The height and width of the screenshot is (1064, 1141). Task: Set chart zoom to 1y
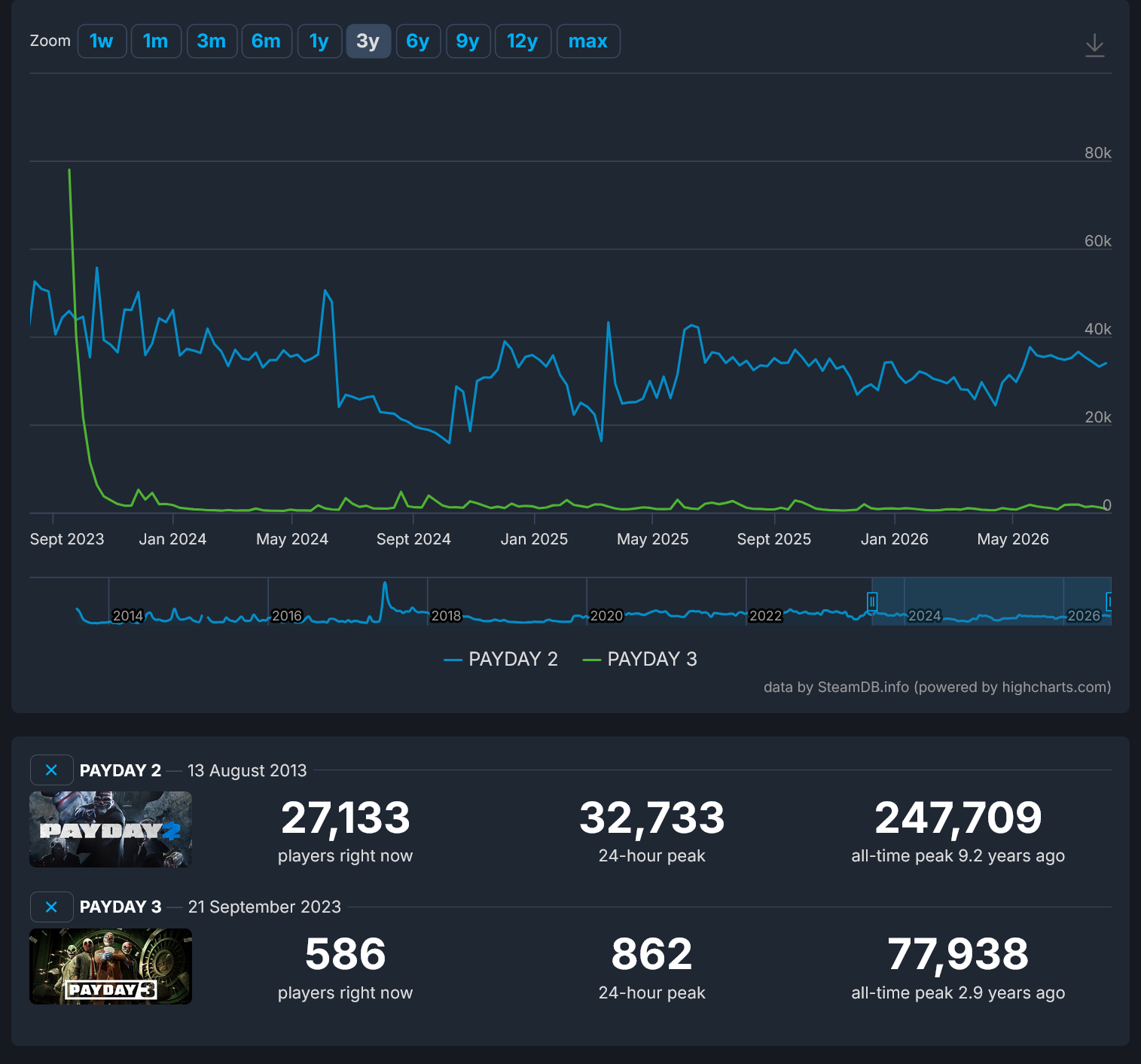(x=319, y=41)
